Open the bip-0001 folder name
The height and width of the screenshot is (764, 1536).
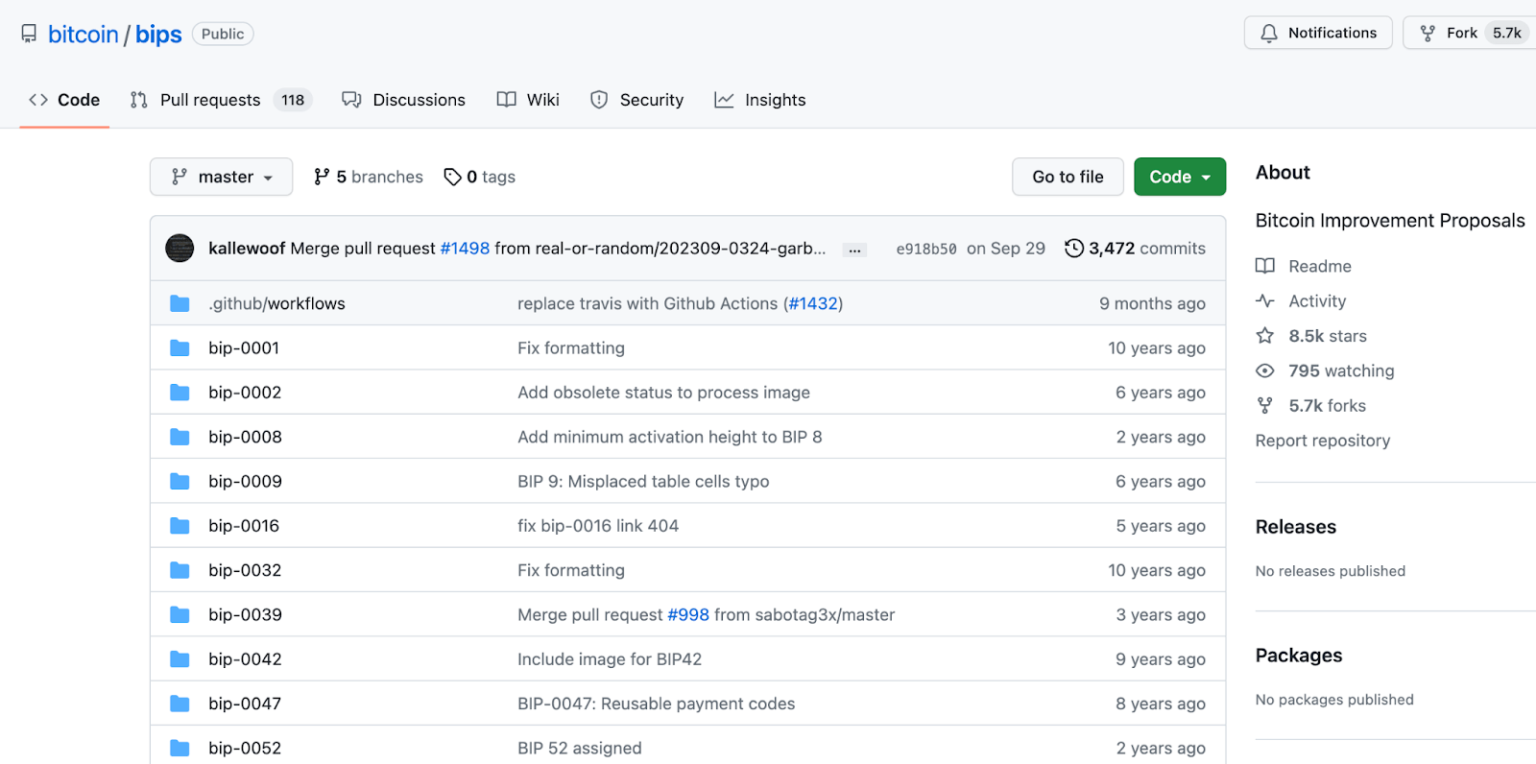click(244, 348)
